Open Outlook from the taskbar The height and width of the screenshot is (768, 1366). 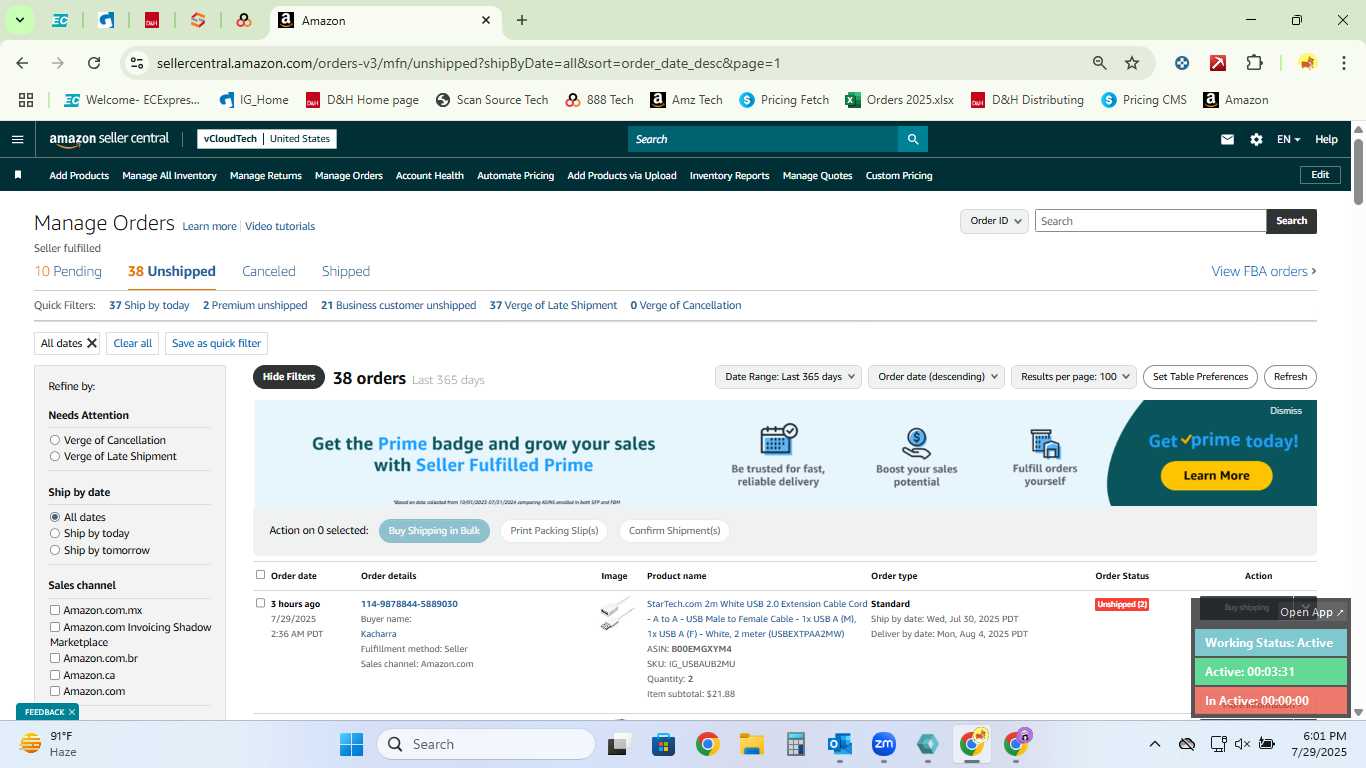[840, 744]
